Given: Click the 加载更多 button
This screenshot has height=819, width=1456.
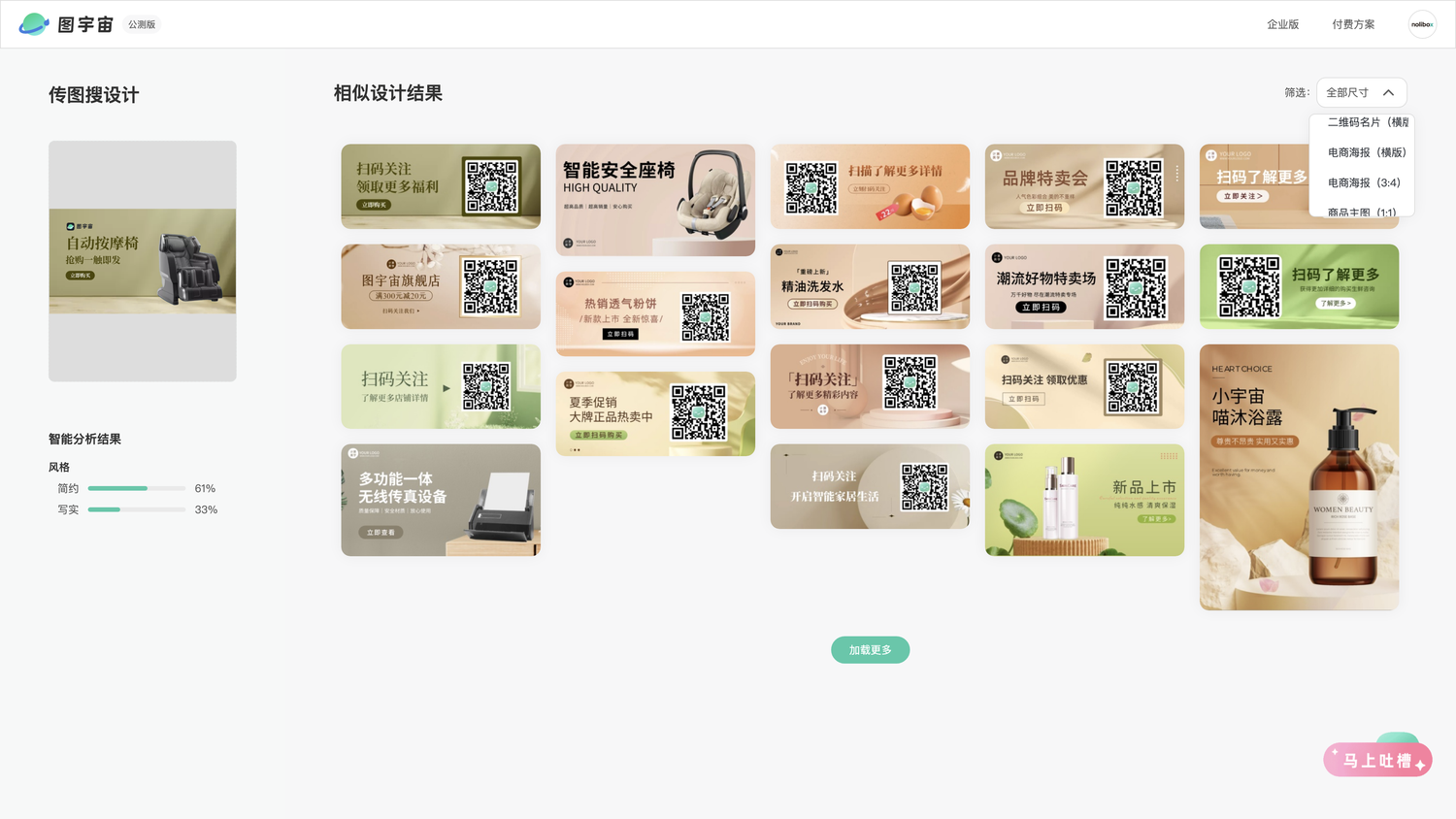Looking at the screenshot, I should (870, 650).
